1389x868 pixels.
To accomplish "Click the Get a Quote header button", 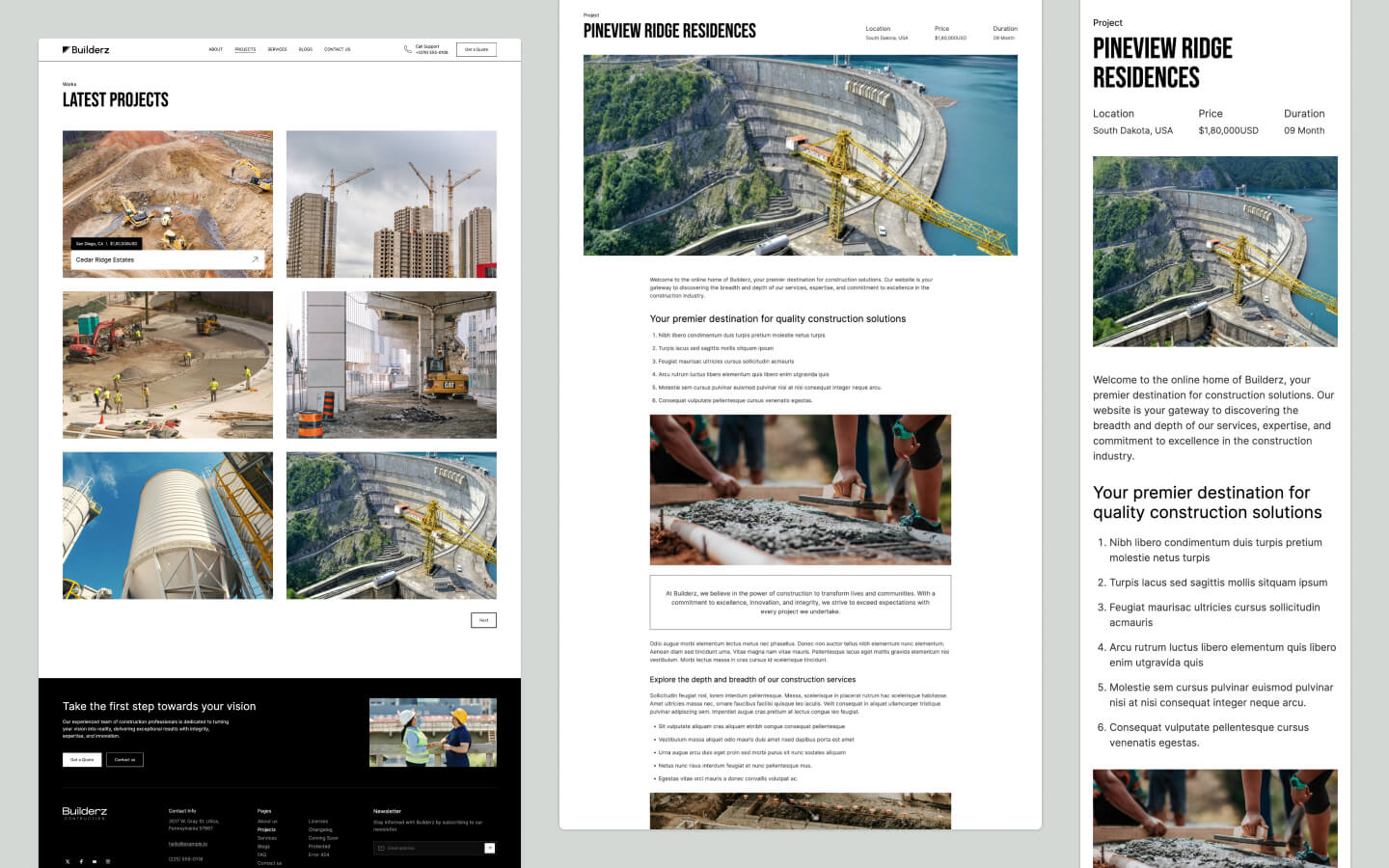I will (476, 49).
